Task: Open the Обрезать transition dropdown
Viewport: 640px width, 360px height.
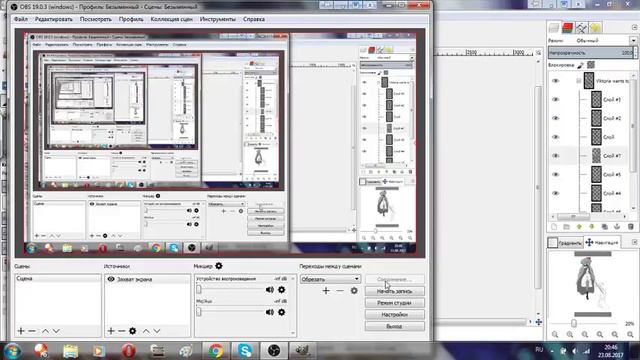Action: tap(330, 279)
